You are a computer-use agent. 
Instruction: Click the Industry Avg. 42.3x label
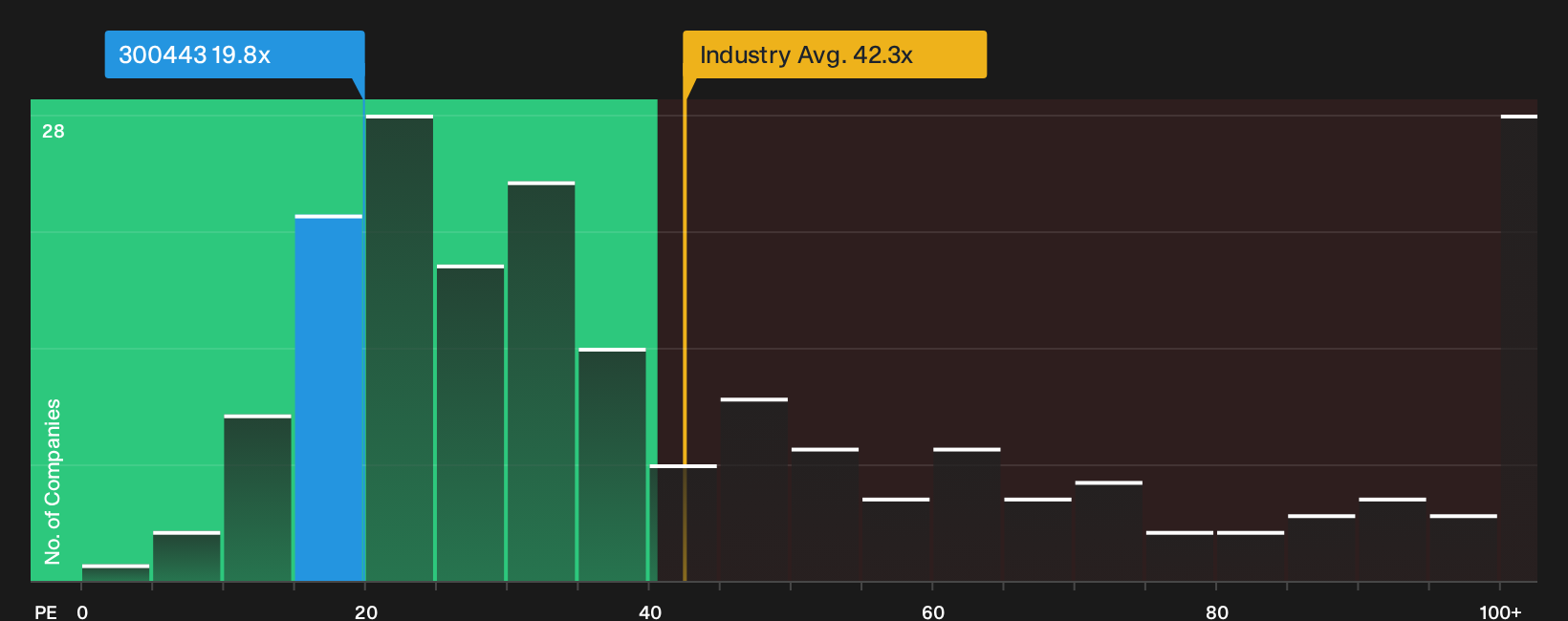835,54
